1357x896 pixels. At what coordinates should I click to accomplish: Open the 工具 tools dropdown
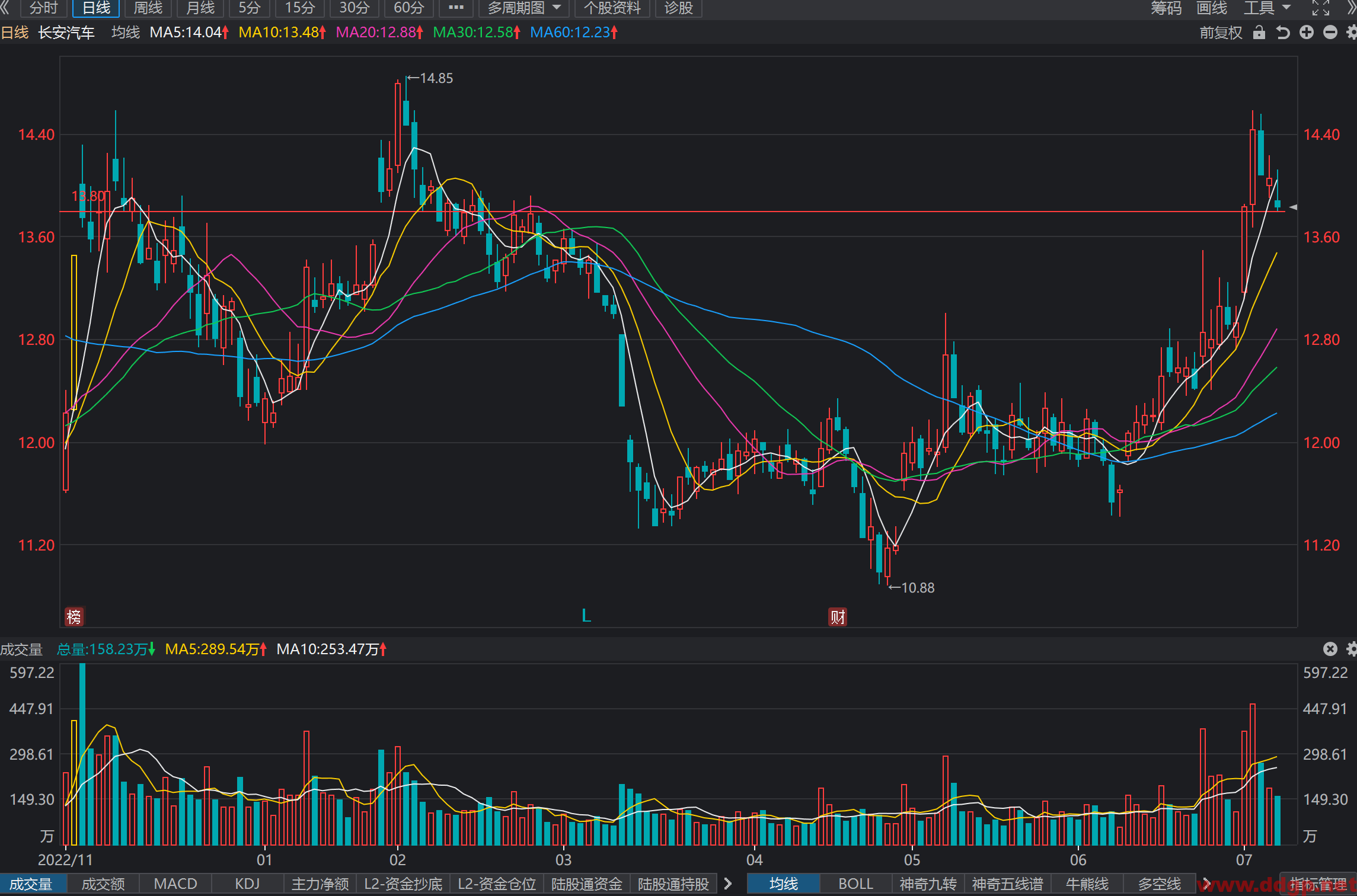coord(1267,8)
